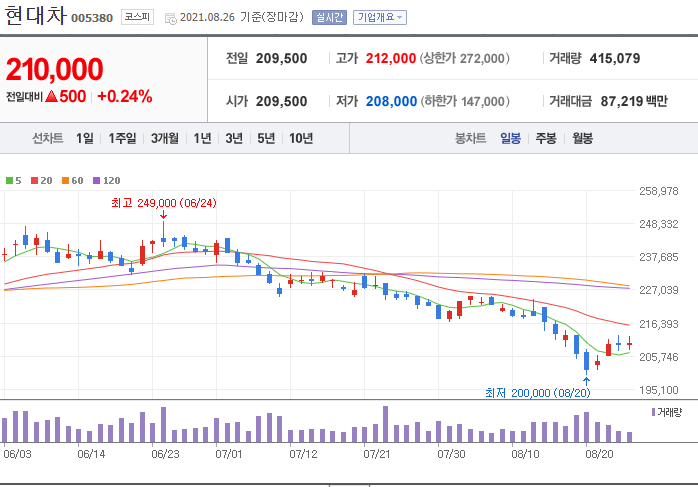Switch to 일봉 daily candle chart
The height and width of the screenshot is (487, 698).
(x=511, y=138)
